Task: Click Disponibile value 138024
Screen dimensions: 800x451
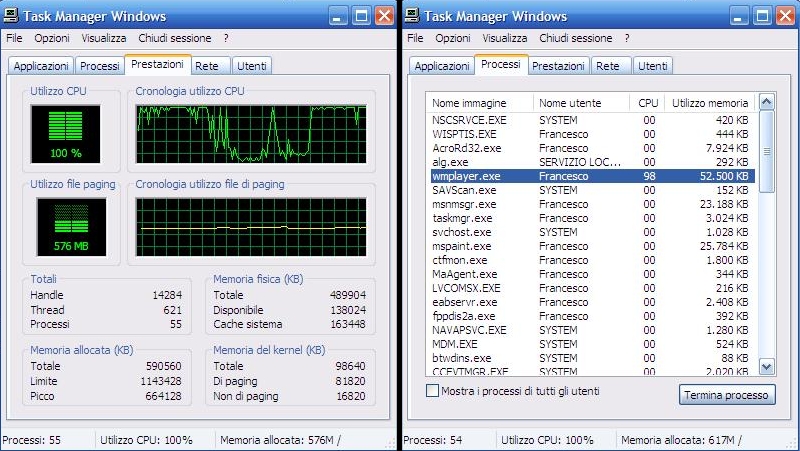Action: [348, 310]
